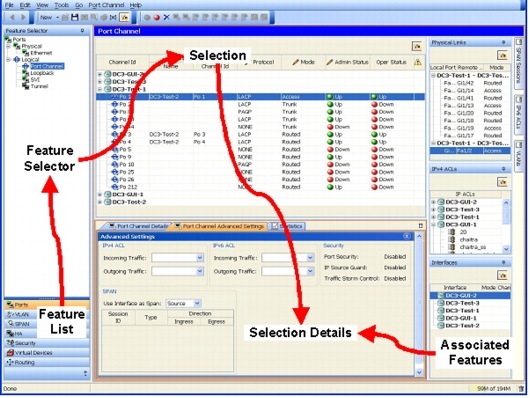Open the Port Channel menu
Viewport: 530px width, 398px height.
106,5
